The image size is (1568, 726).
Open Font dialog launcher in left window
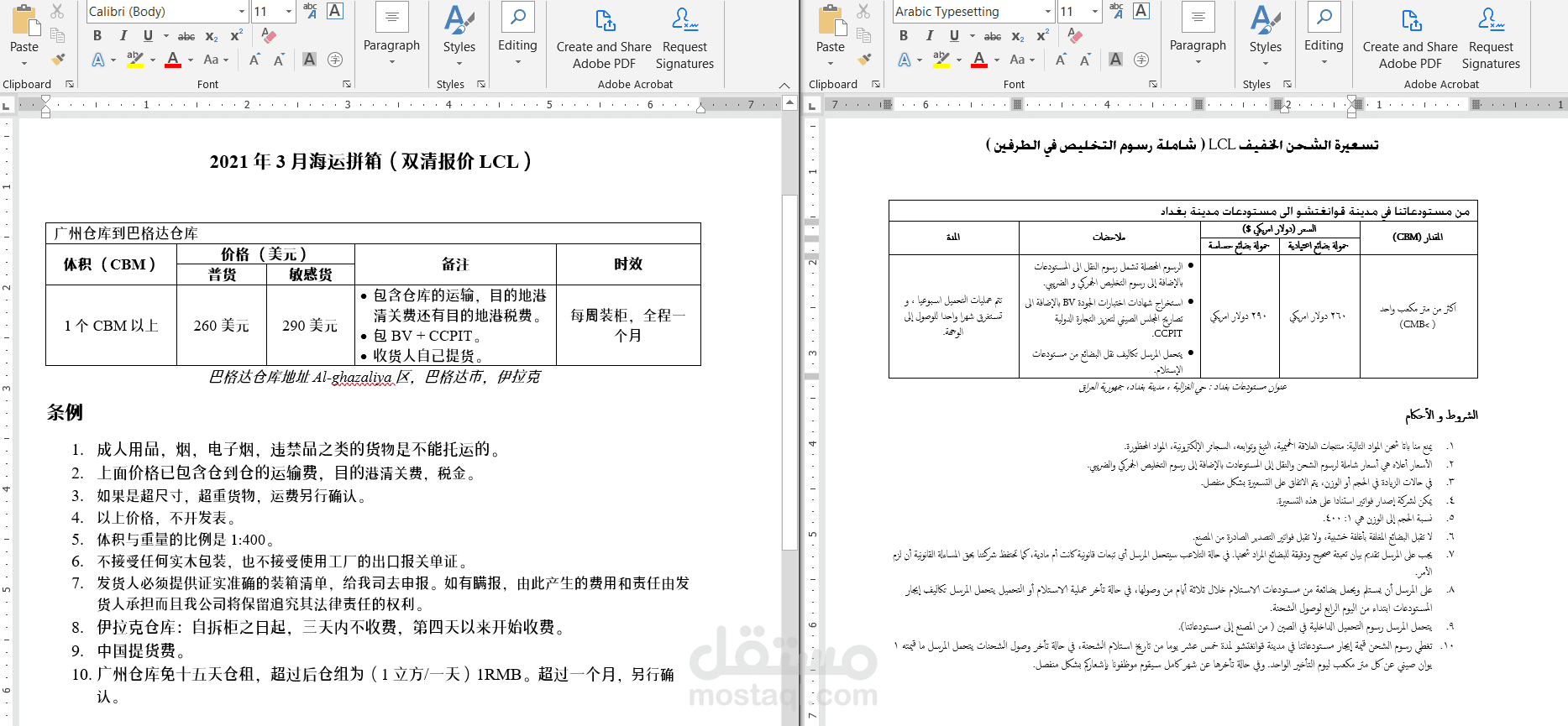(347, 85)
